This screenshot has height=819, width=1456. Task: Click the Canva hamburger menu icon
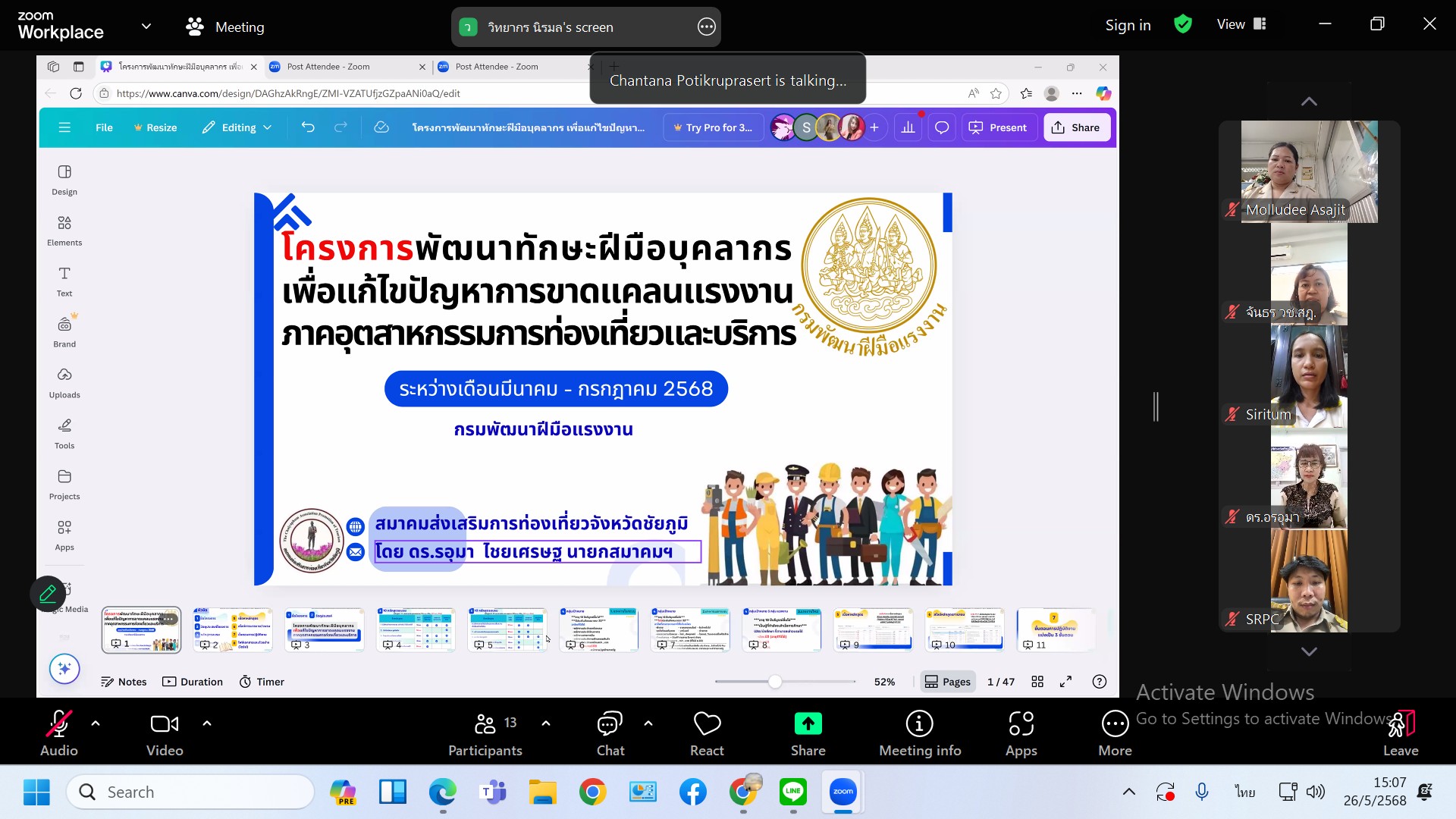click(64, 127)
